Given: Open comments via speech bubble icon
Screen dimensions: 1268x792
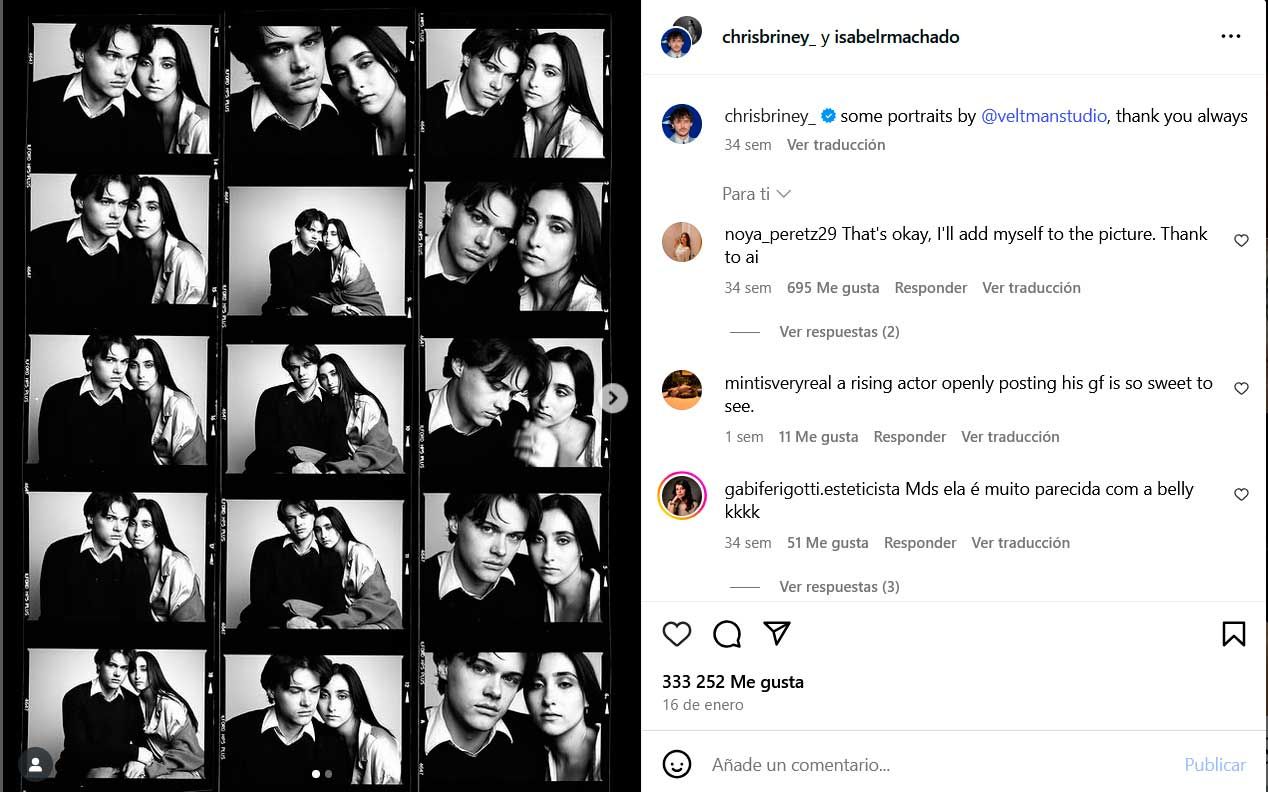Looking at the screenshot, I should tap(727, 634).
